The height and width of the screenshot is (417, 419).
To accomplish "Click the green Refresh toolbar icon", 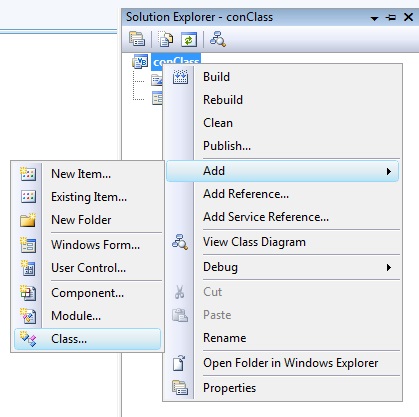I will (x=189, y=40).
